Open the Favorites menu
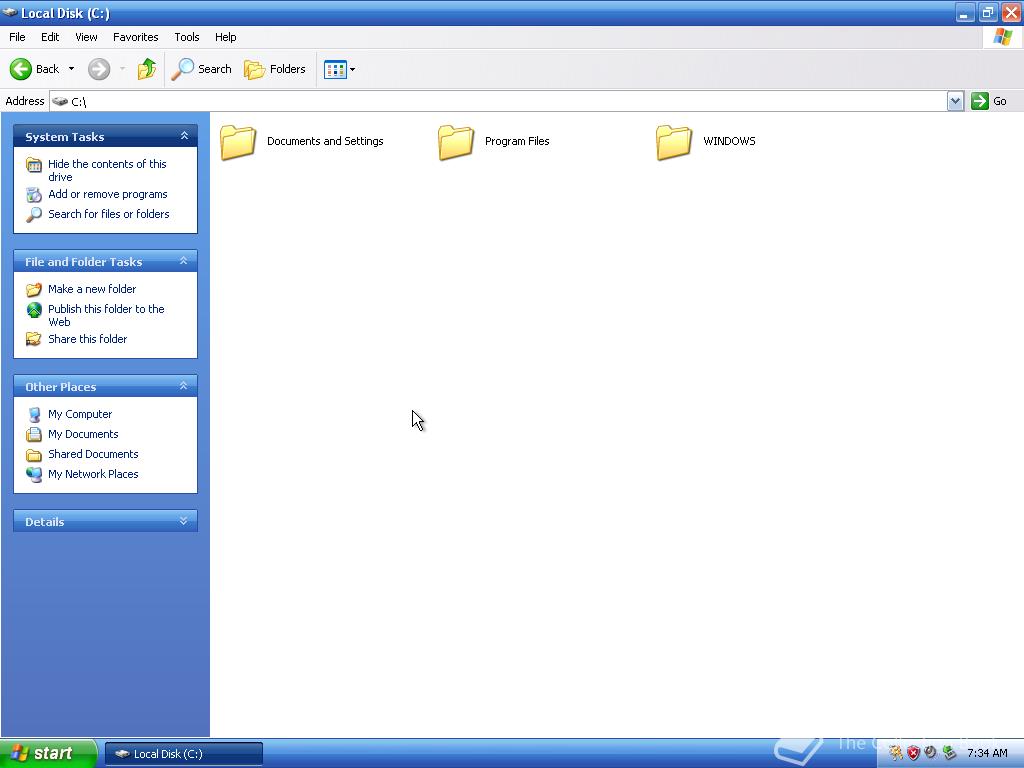 tap(136, 37)
